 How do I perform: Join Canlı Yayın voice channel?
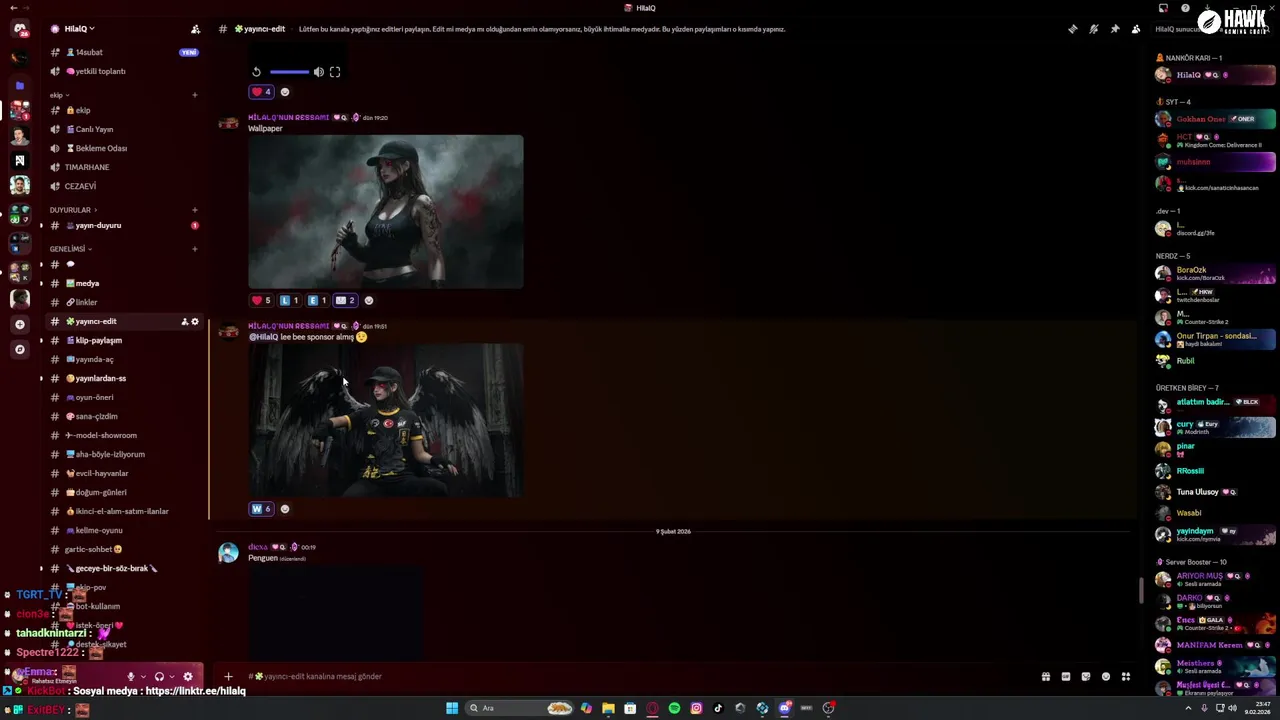pos(125,129)
